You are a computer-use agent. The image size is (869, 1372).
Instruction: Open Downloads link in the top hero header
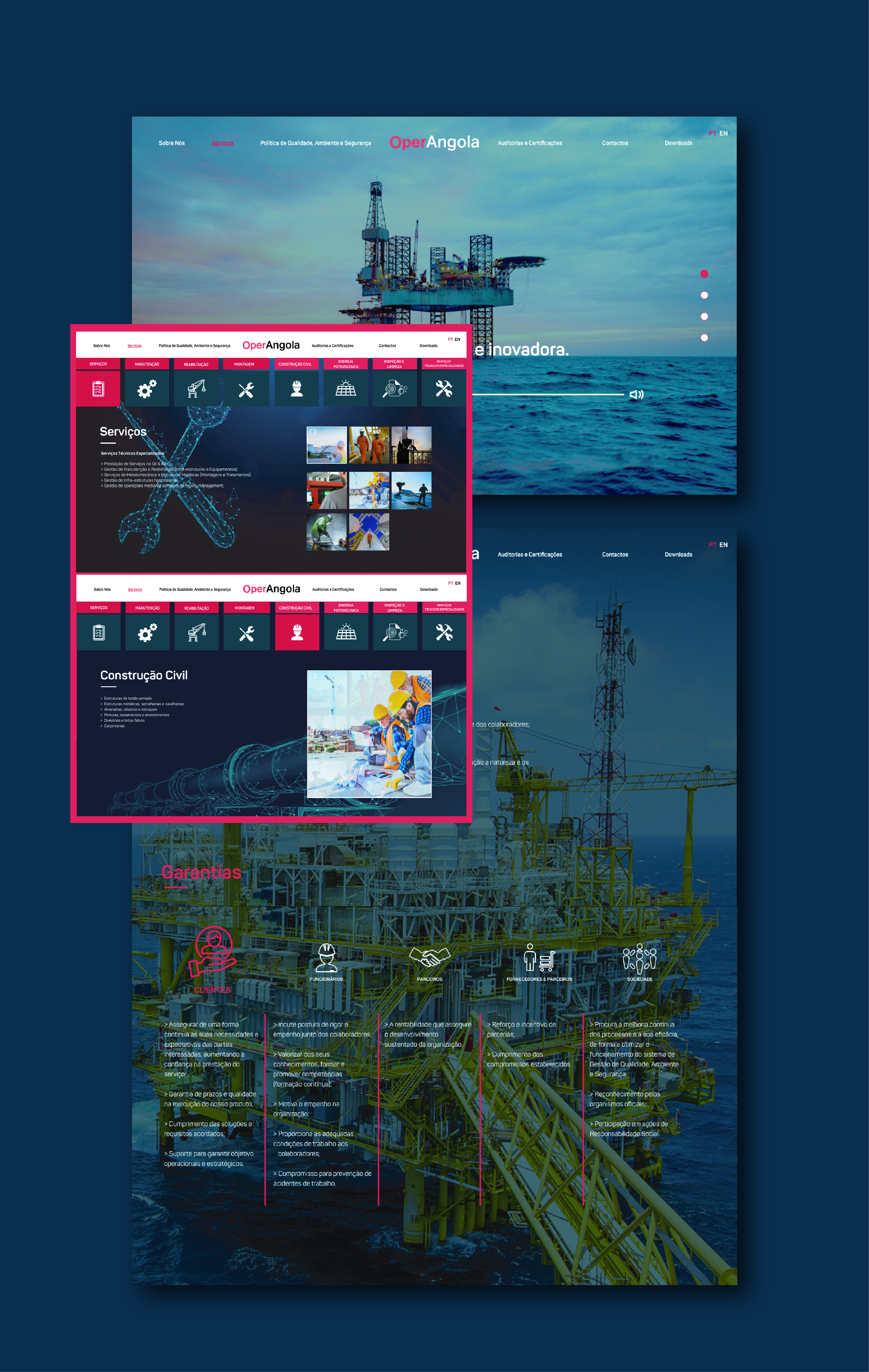point(678,143)
